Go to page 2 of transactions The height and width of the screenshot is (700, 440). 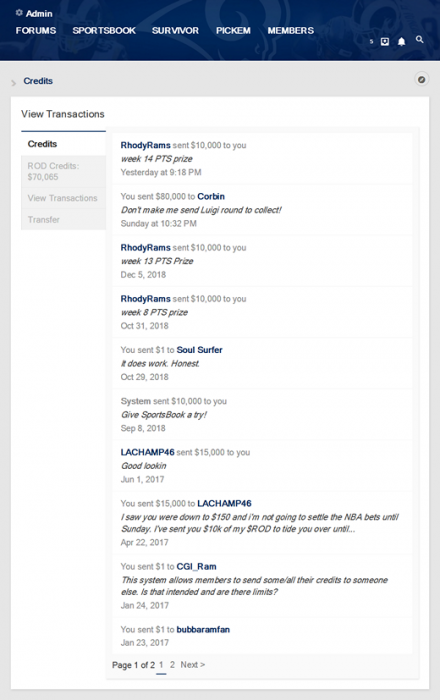(172, 665)
